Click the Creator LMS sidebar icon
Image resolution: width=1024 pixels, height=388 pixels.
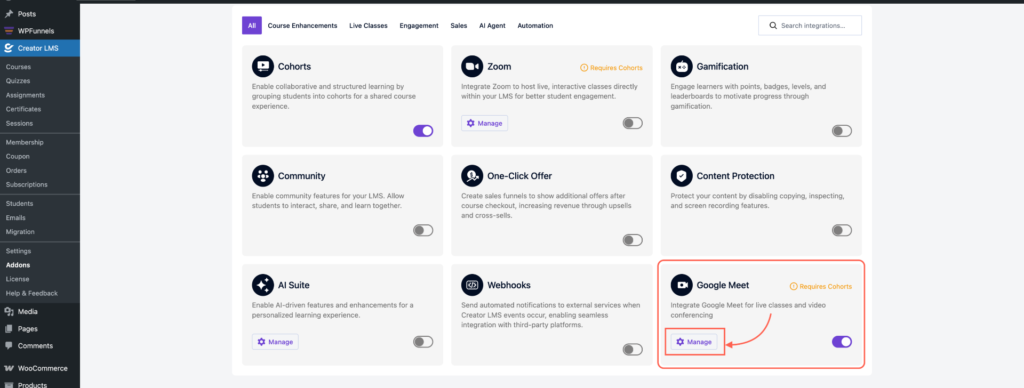tap(8, 48)
